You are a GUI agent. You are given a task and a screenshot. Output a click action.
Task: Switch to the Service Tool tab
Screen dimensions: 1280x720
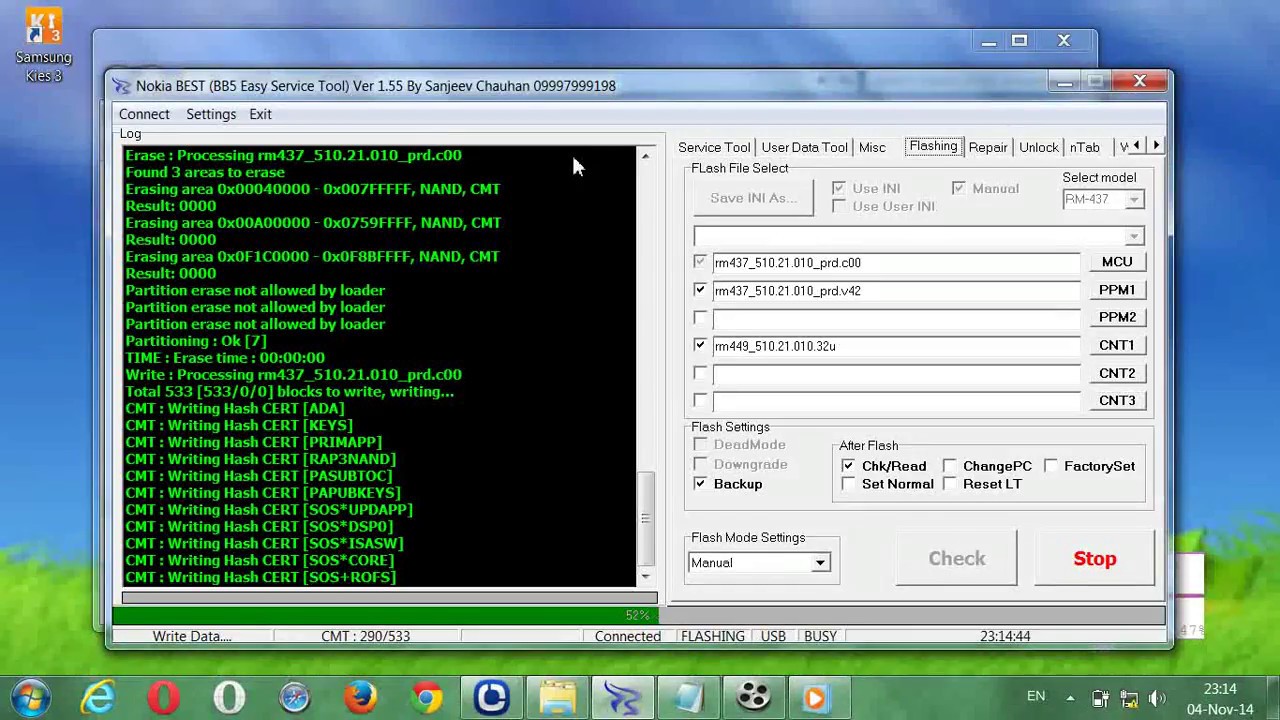click(x=714, y=147)
